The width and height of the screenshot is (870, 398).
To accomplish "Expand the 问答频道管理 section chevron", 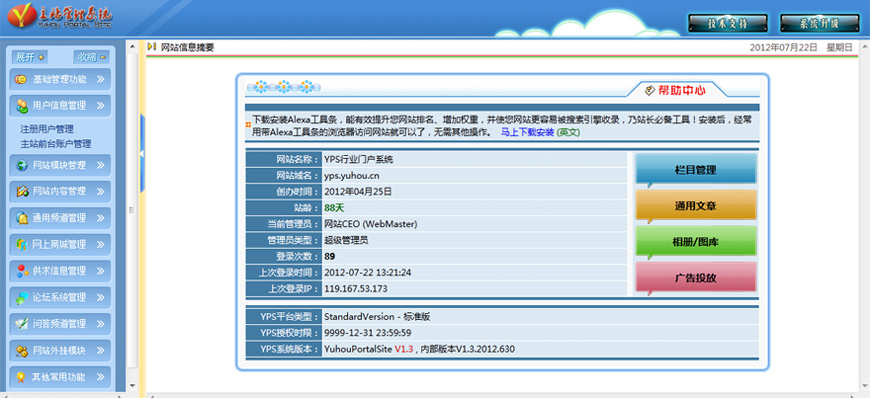I will point(100,324).
